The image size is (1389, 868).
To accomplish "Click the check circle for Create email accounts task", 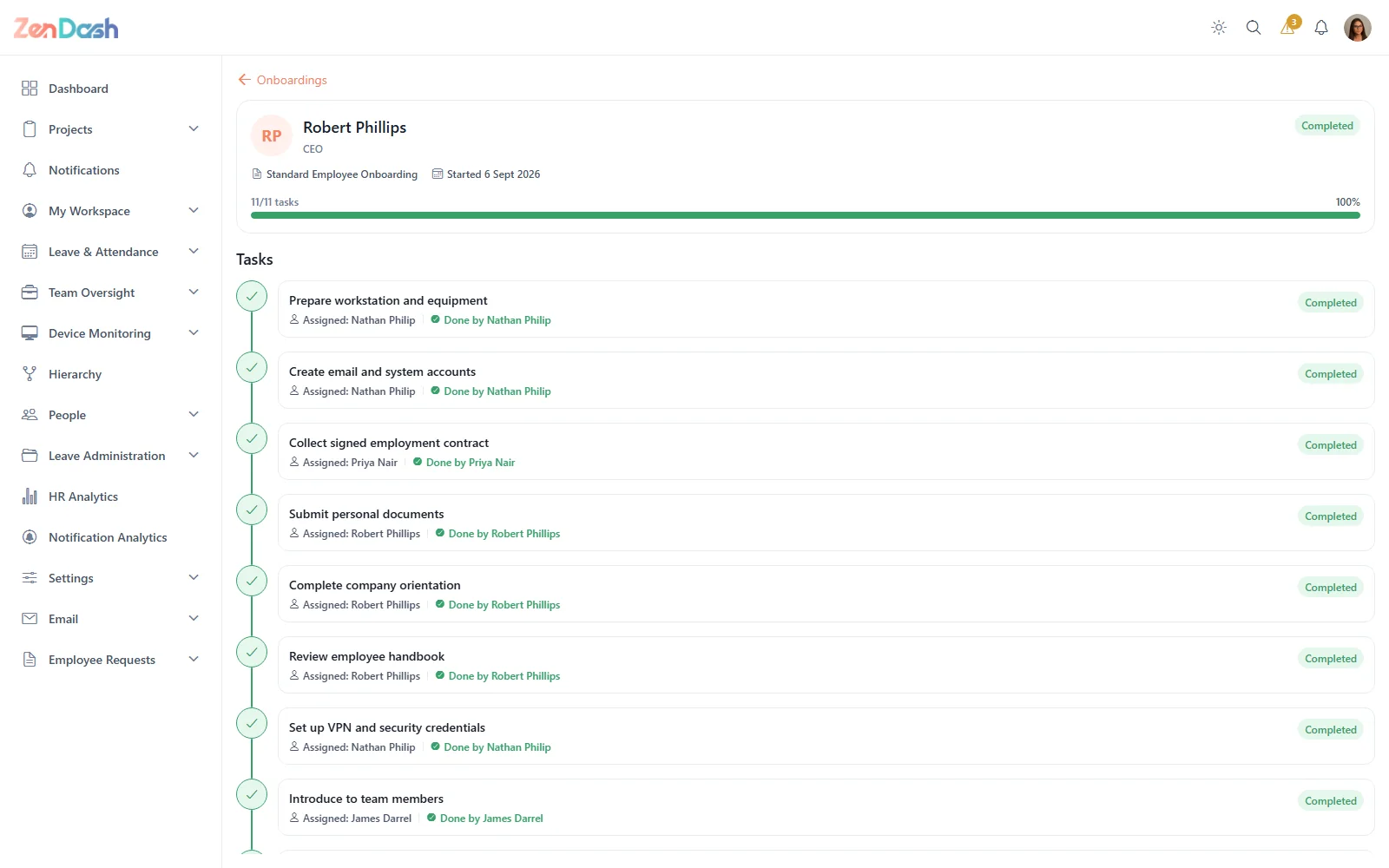I will click(252, 367).
